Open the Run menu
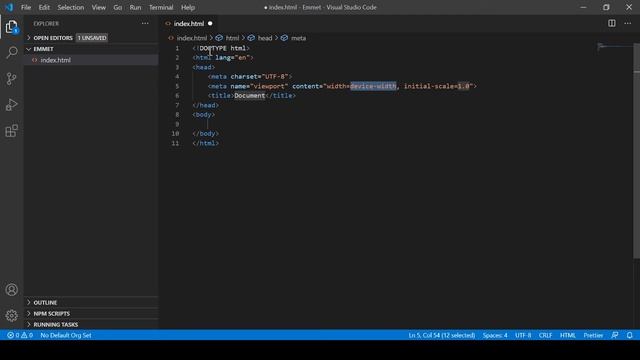Image resolution: width=640 pixels, height=360 pixels. pos(135,7)
